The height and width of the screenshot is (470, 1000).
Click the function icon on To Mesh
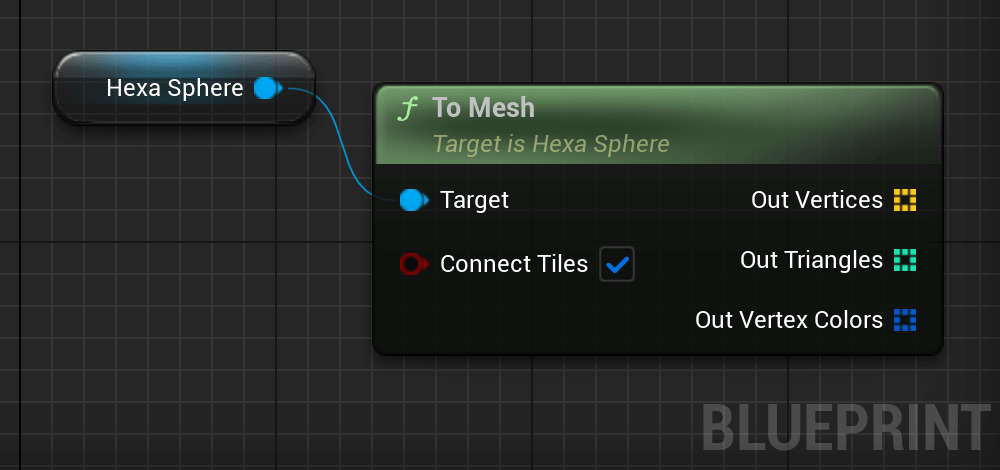(x=407, y=109)
